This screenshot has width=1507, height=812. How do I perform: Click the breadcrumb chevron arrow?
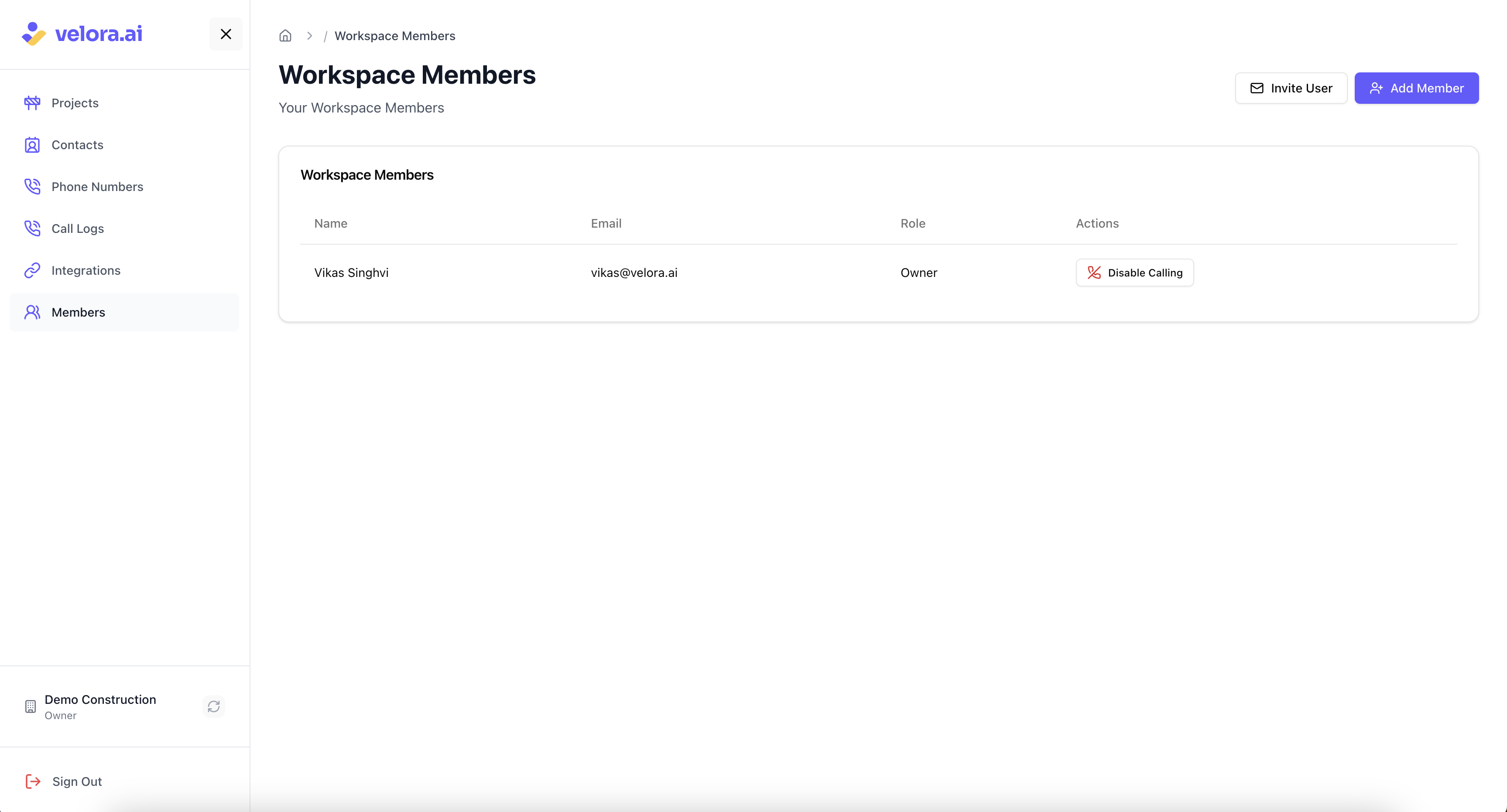[309, 36]
